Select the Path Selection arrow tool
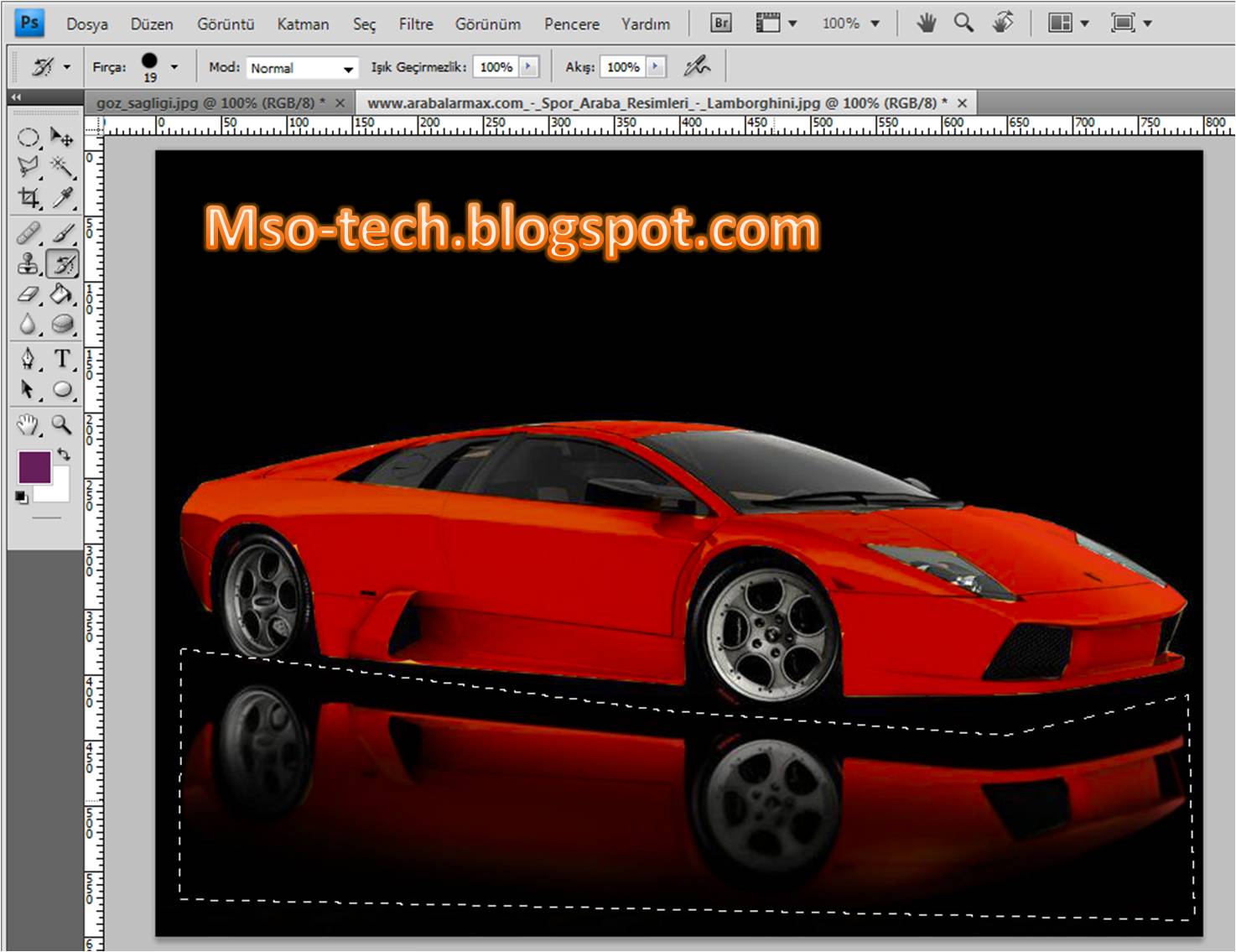The width and height of the screenshot is (1236, 952). pyautogui.click(x=29, y=390)
